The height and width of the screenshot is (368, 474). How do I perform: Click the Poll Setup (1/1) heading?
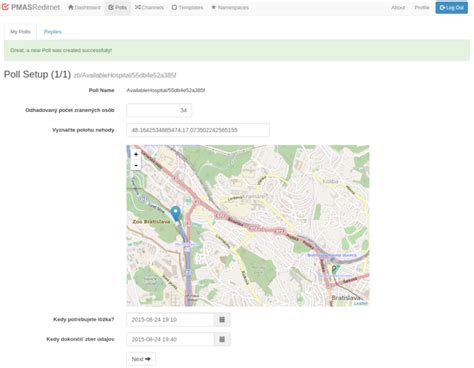point(37,74)
